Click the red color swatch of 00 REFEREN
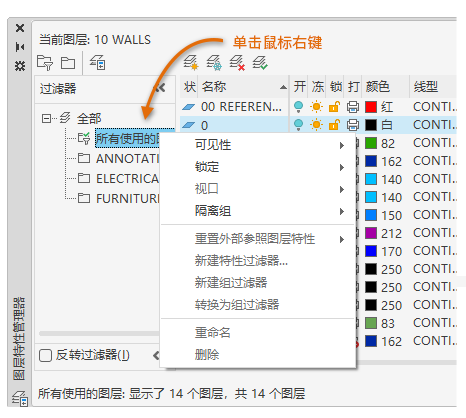Image resolution: width=466 pixels, height=418 pixels. coord(371,107)
